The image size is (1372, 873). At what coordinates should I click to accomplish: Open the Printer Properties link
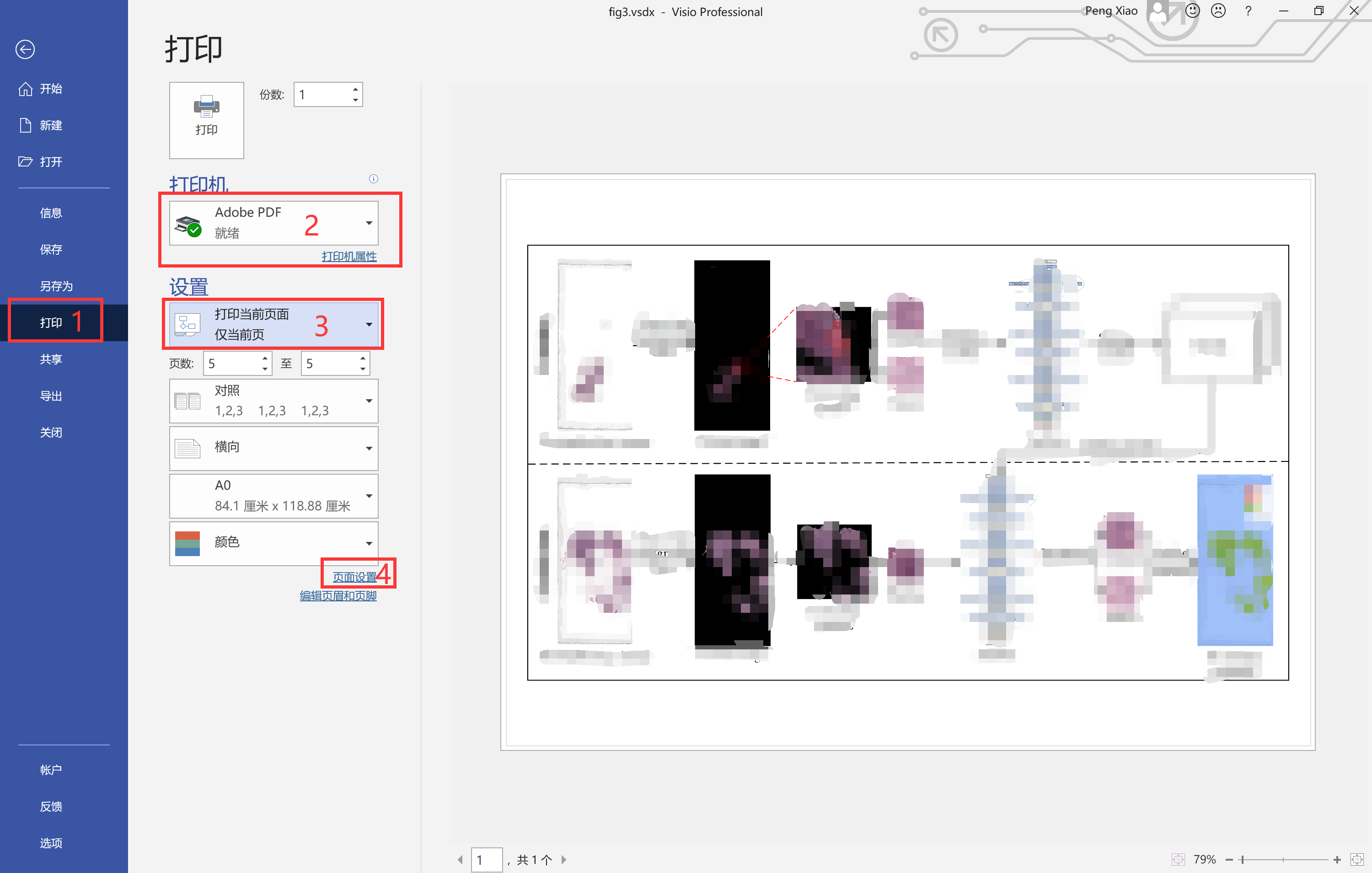pyautogui.click(x=348, y=257)
